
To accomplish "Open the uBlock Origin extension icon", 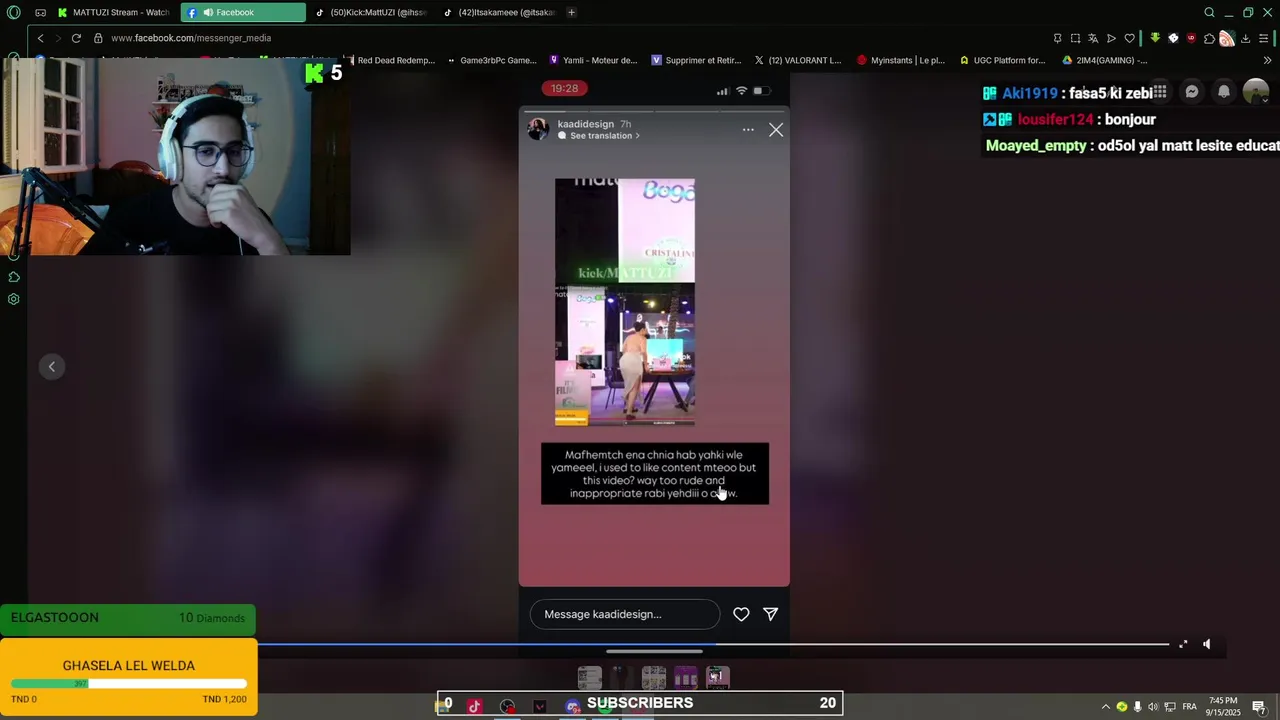I will click(1191, 38).
